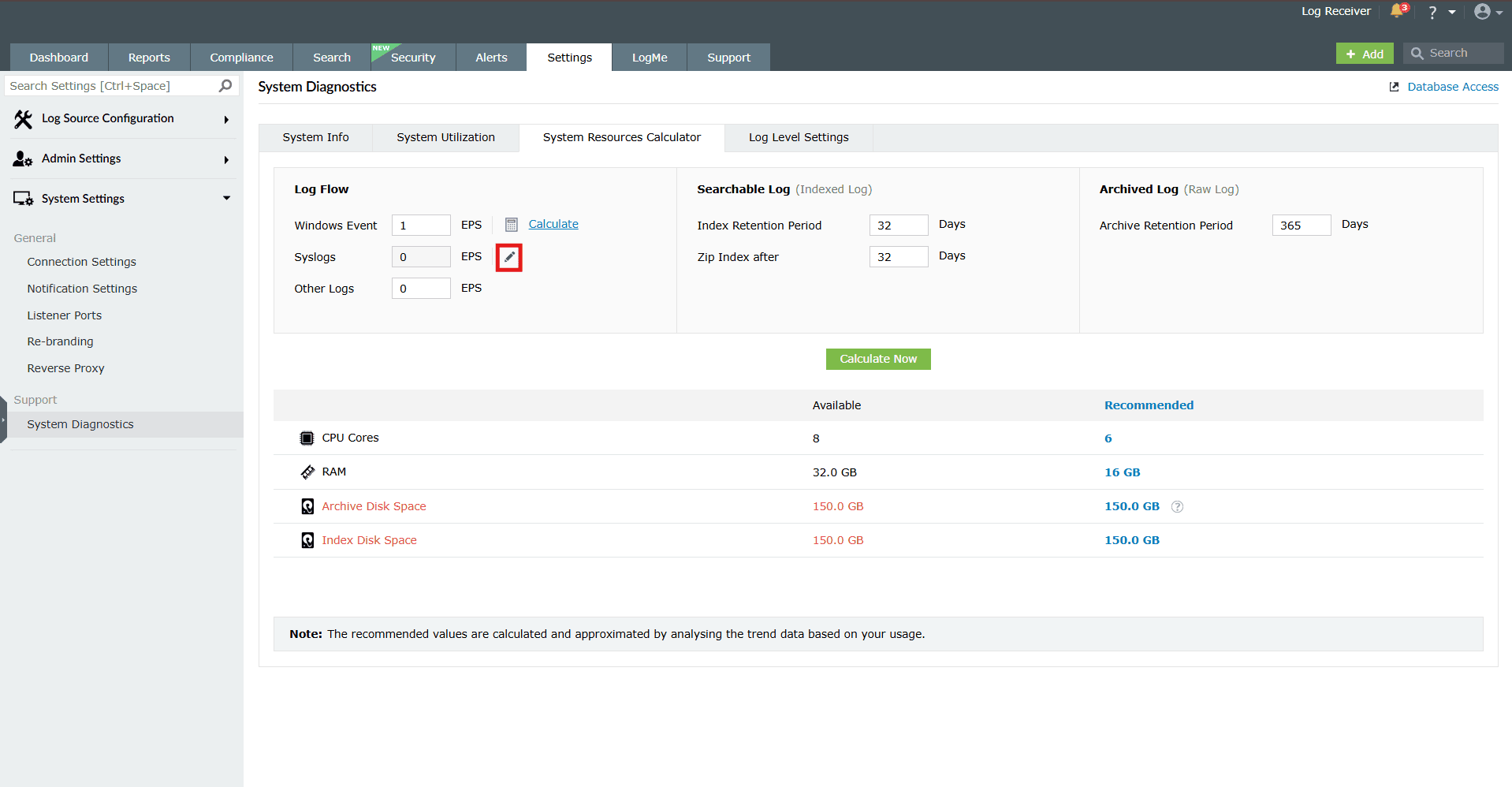Open the Database Access link
Viewport: 1512px width, 787px height.
pos(1453,87)
